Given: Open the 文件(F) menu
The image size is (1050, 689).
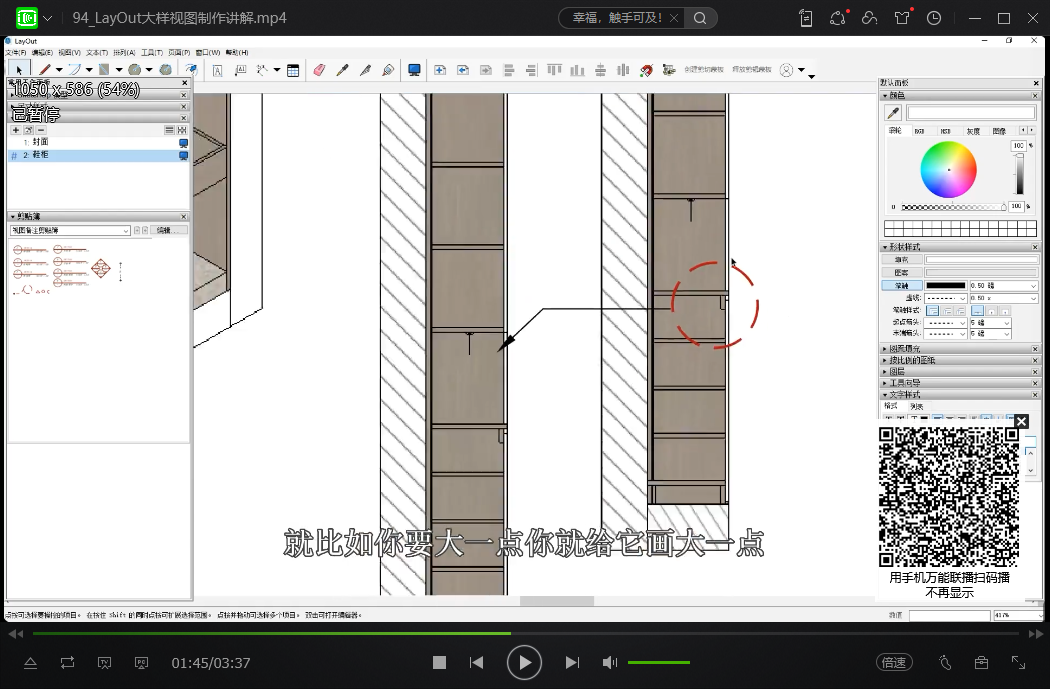Looking at the screenshot, I should (17, 52).
